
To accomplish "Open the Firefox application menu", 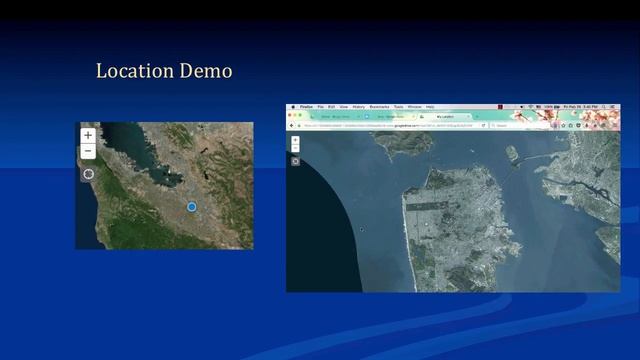I will tap(306, 107).
